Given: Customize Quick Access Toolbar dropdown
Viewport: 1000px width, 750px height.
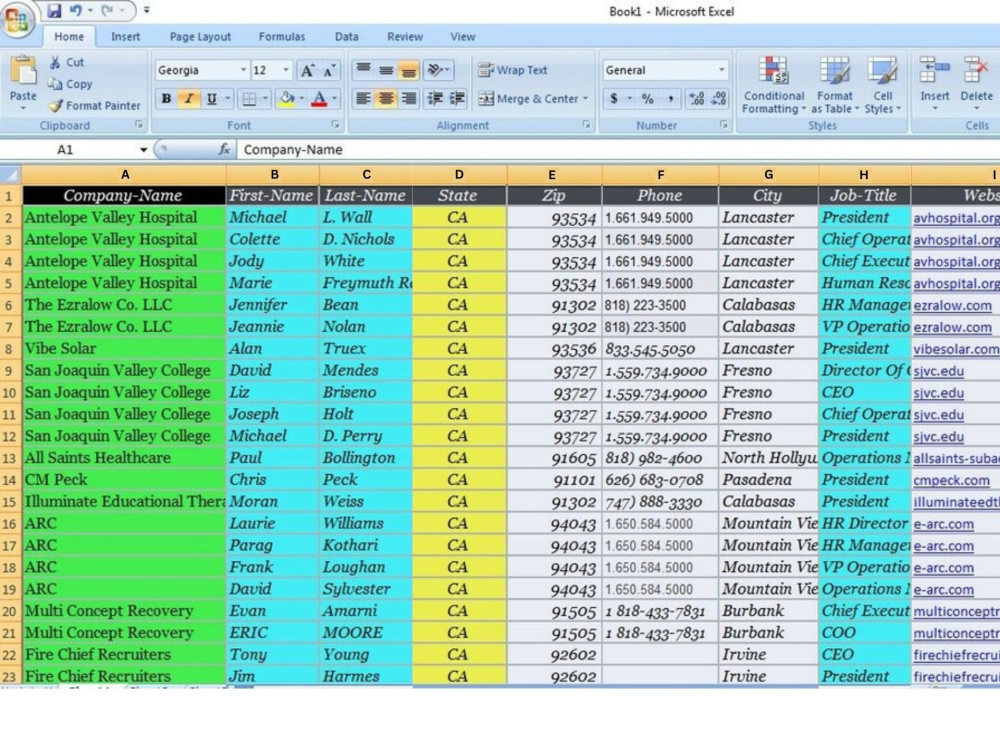Looking at the screenshot, I should click(x=147, y=10).
